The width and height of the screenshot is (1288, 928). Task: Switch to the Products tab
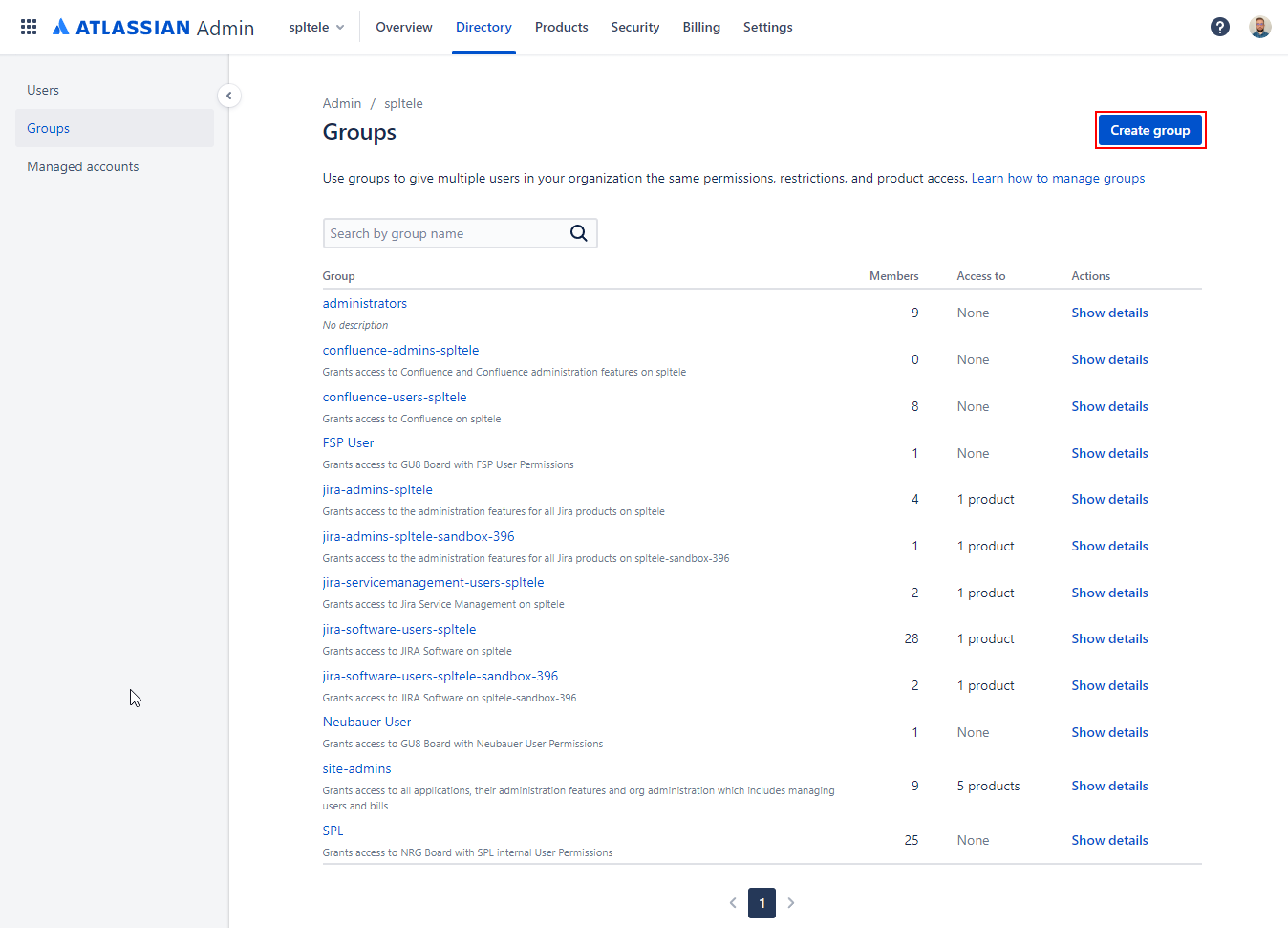[x=561, y=27]
